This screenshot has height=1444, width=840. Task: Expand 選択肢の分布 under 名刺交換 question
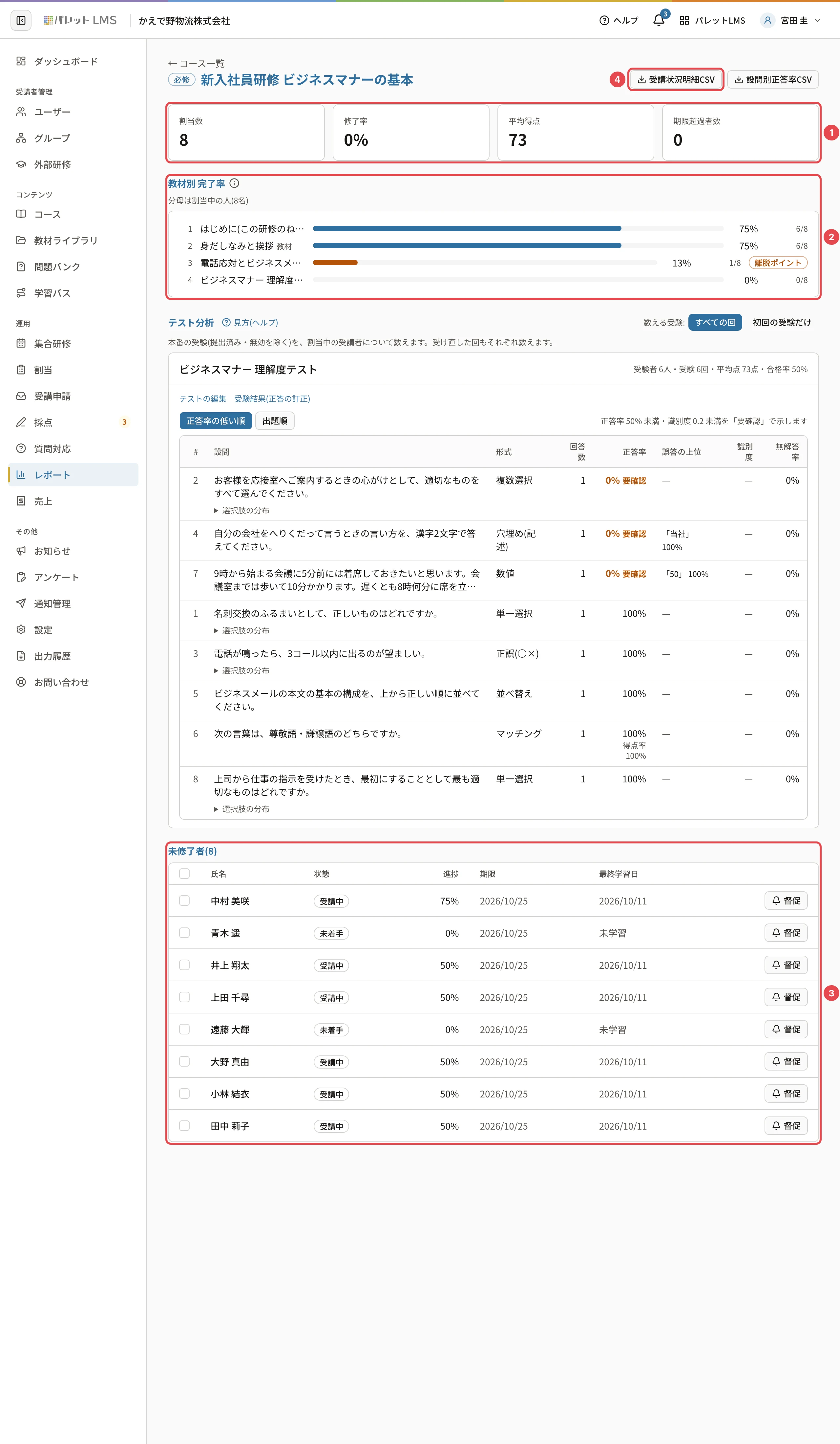pyautogui.click(x=241, y=630)
